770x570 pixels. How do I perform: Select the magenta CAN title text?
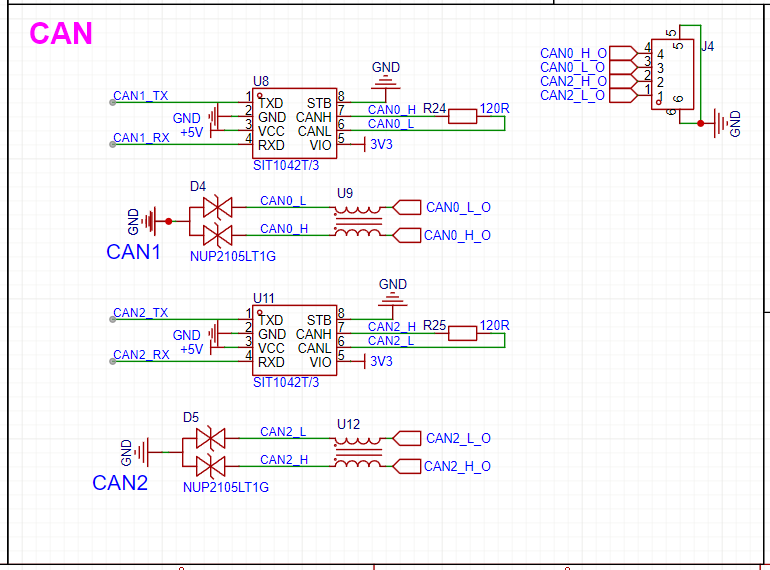click(61, 33)
